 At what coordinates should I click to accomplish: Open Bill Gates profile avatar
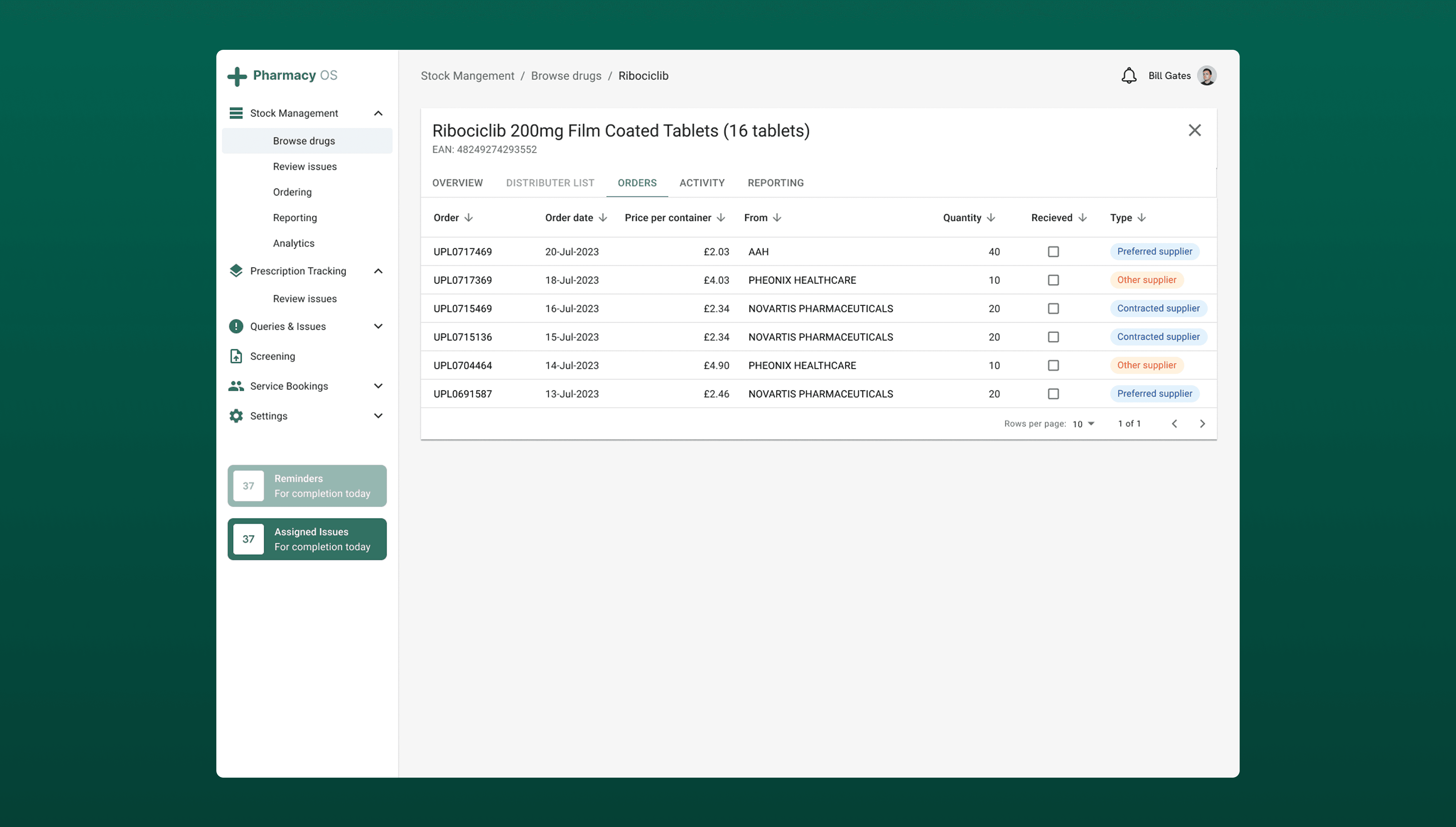click(1206, 75)
